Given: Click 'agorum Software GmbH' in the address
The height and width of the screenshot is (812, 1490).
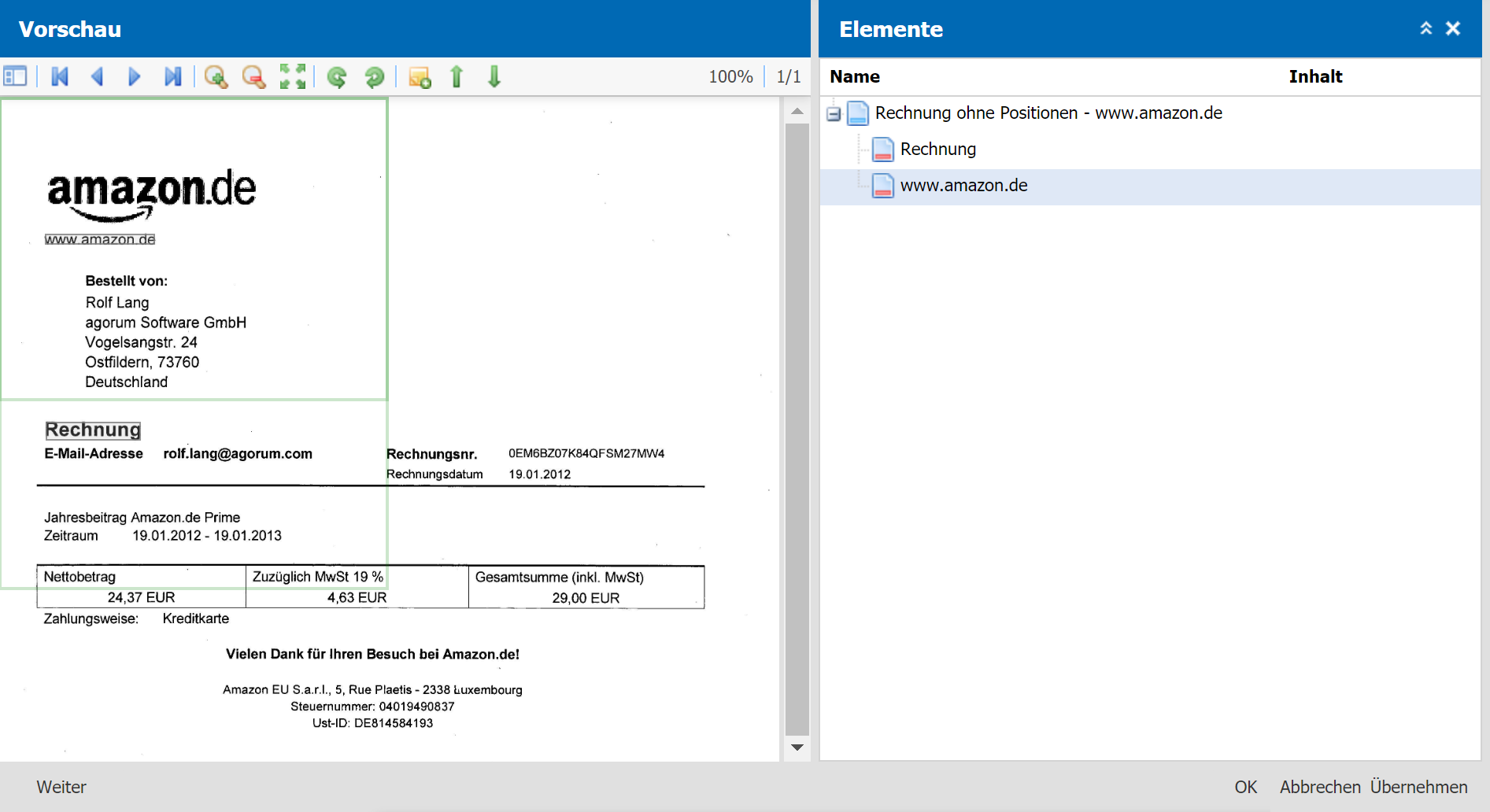Looking at the screenshot, I should [x=166, y=323].
